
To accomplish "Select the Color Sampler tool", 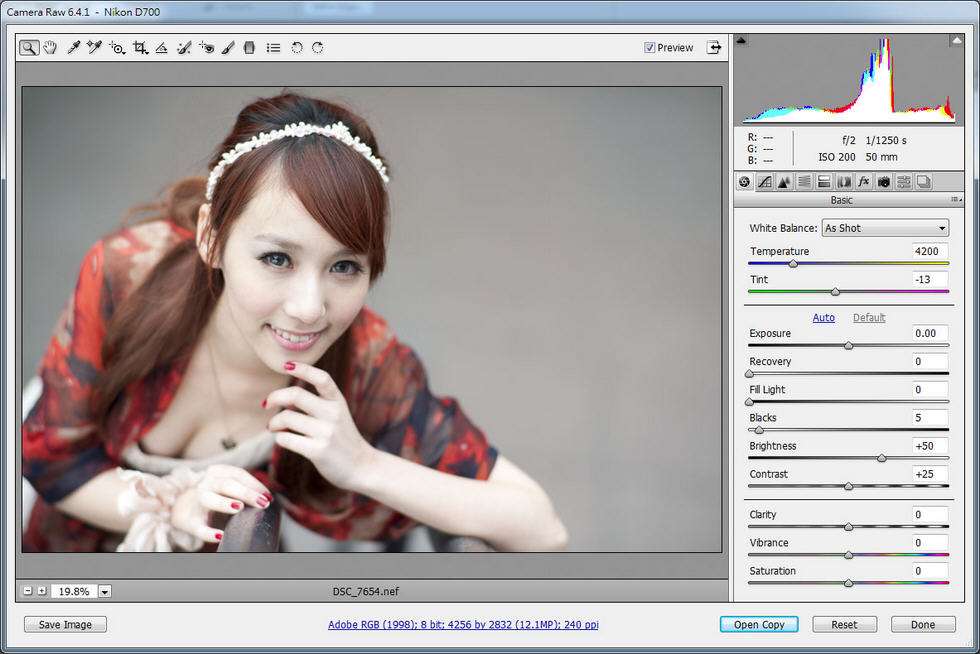I will tap(94, 48).
